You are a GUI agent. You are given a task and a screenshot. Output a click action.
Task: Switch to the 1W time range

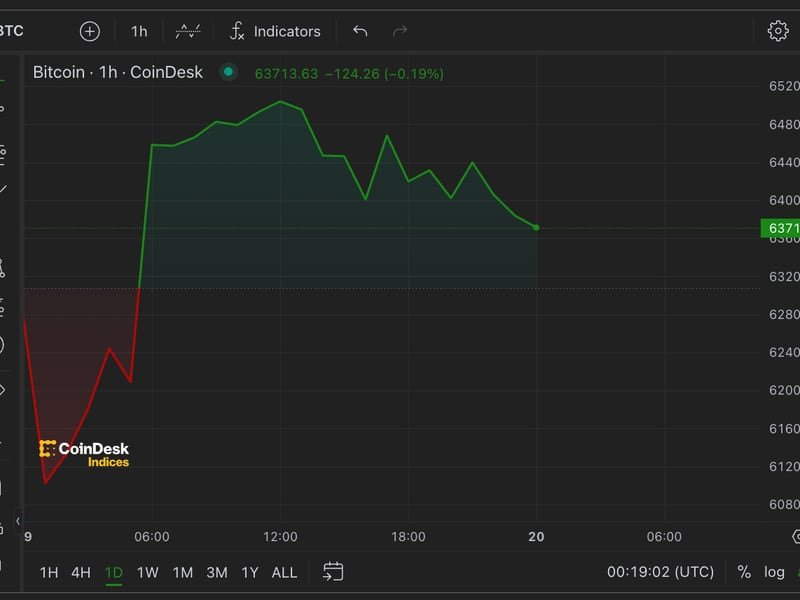point(148,572)
